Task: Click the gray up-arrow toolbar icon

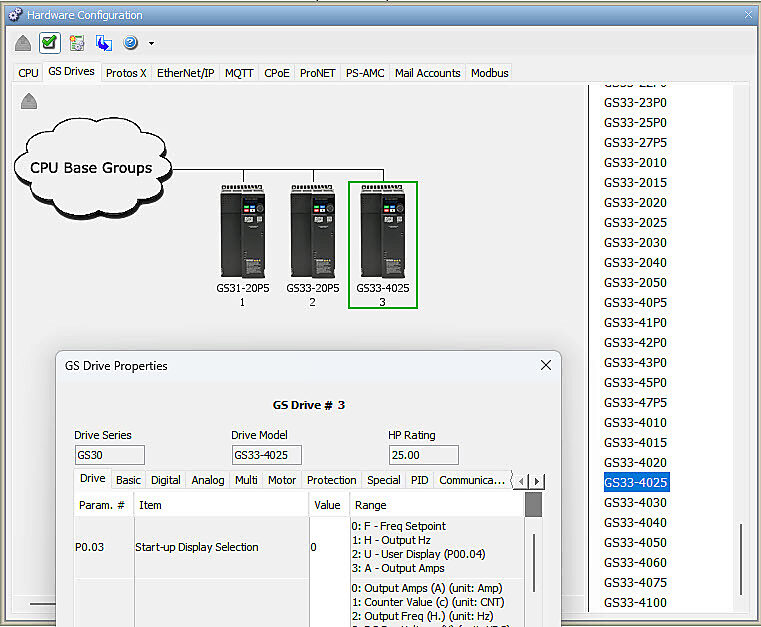Action: coord(23,43)
